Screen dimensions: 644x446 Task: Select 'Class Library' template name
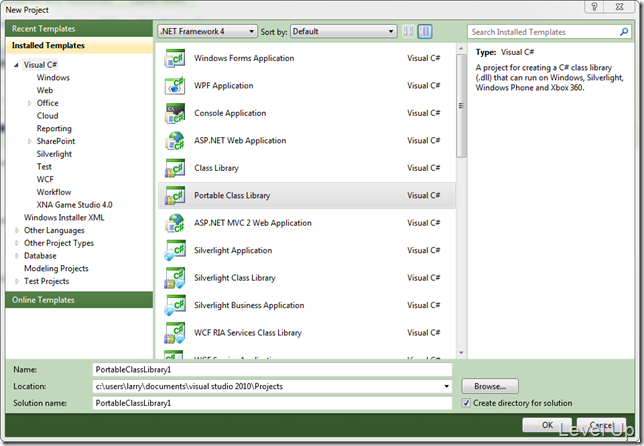pyautogui.click(x=216, y=168)
